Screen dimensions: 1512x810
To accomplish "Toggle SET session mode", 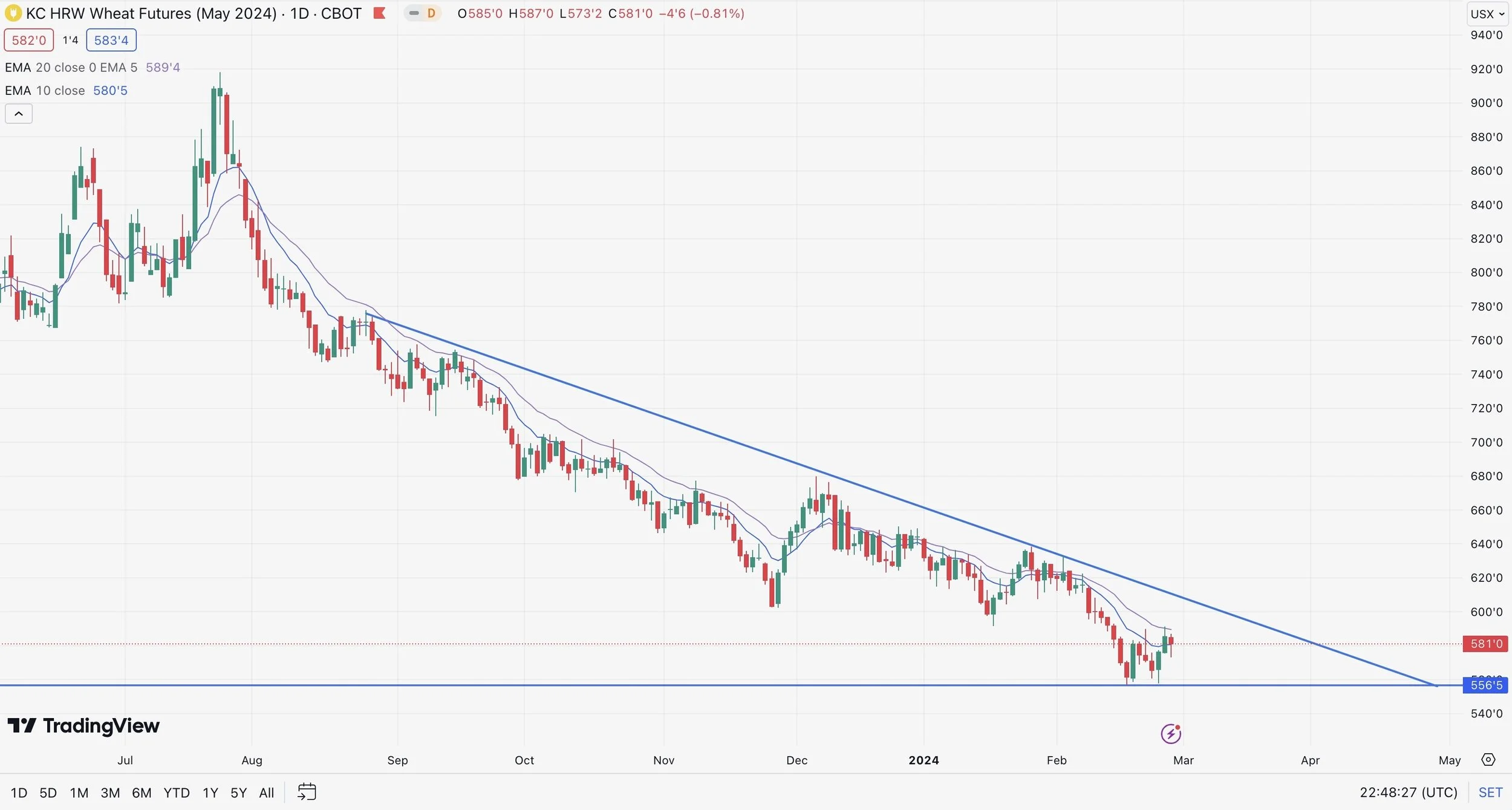I will (1490, 792).
